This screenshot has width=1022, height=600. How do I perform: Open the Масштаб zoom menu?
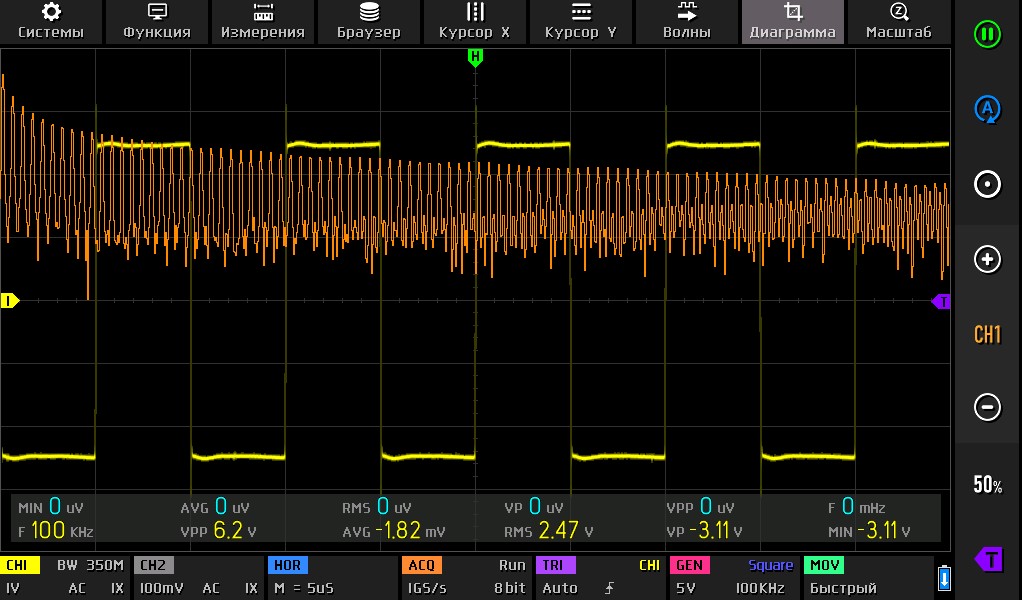point(898,21)
